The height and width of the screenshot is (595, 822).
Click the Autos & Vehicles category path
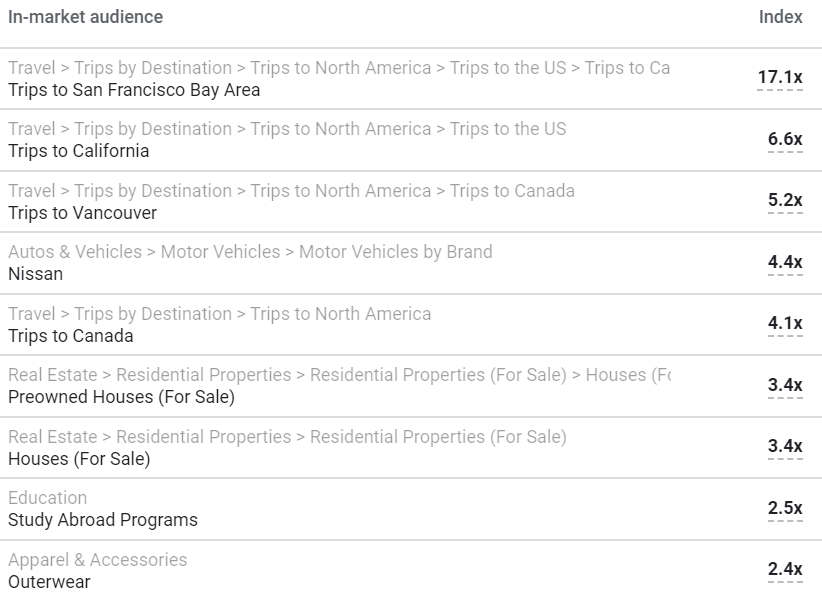(250, 252)
